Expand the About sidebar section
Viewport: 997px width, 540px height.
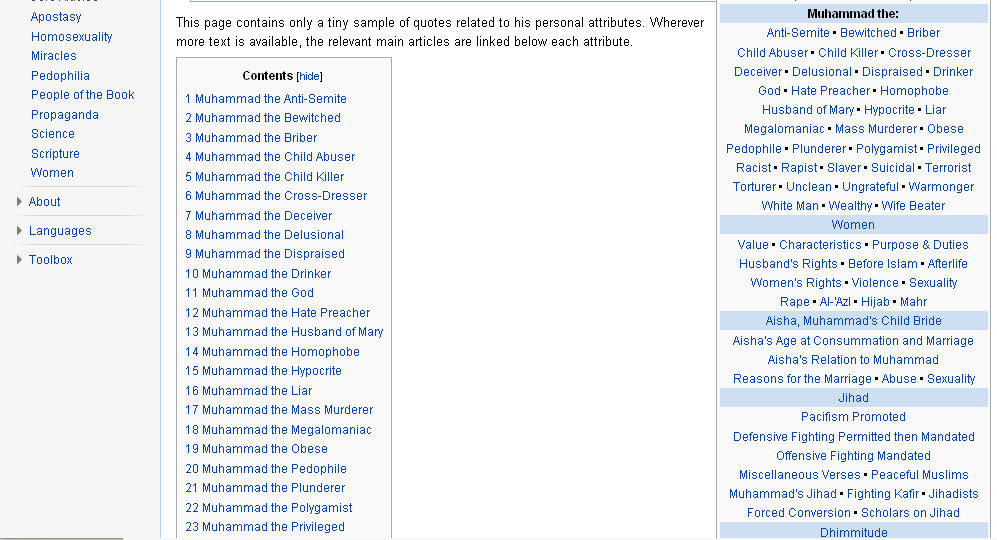44,202
